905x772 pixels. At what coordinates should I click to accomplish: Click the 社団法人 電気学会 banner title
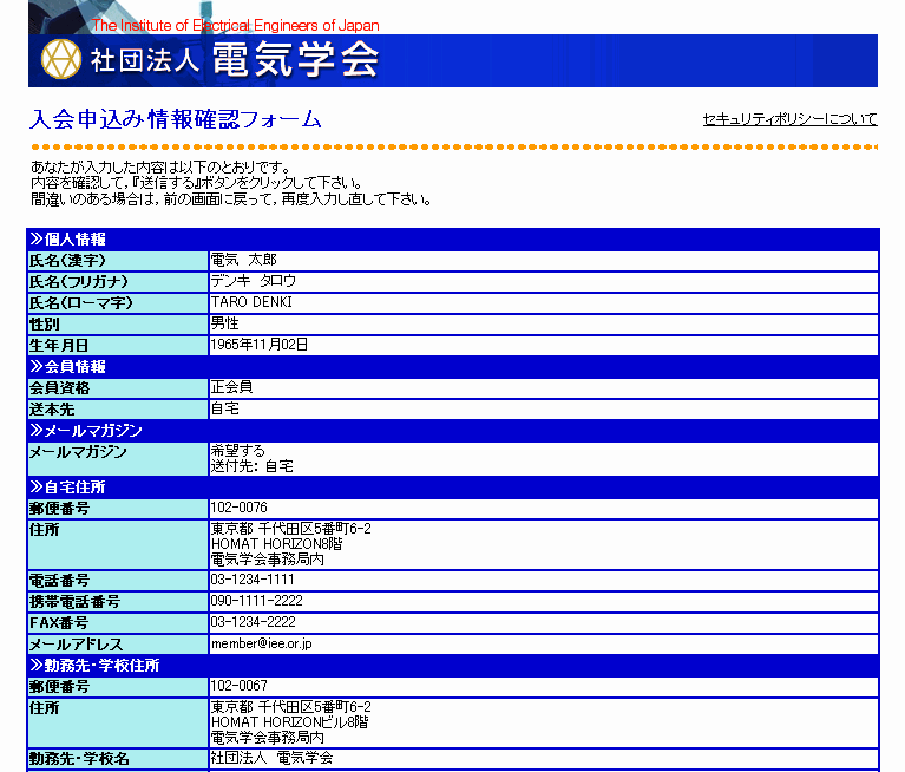tap(234, 61)
